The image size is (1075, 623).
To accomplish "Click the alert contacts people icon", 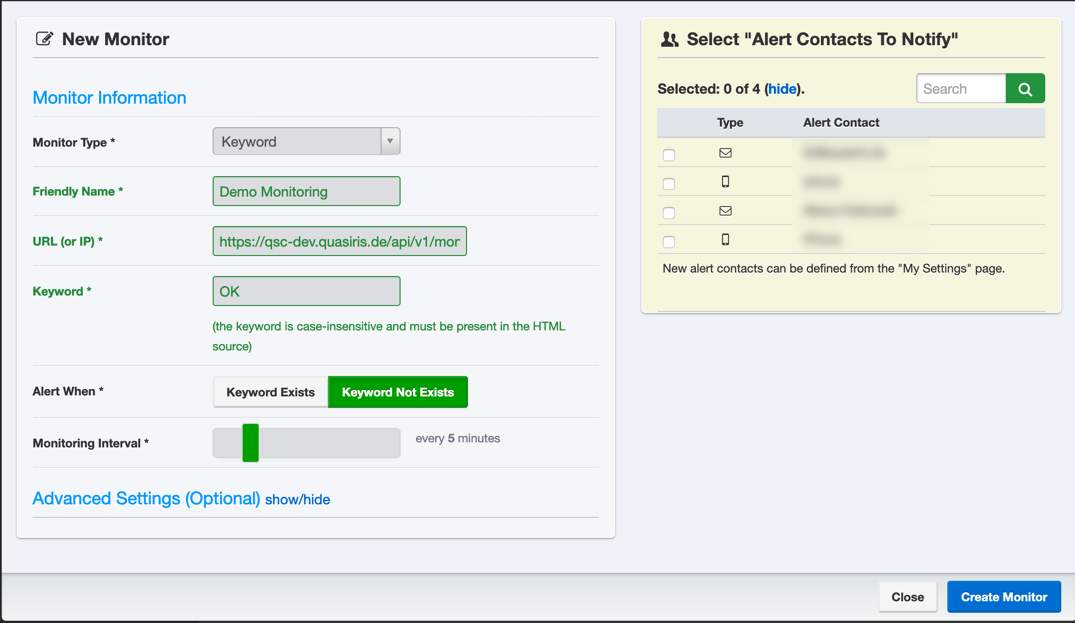I will pyautogui.click(x=669, y=39).
